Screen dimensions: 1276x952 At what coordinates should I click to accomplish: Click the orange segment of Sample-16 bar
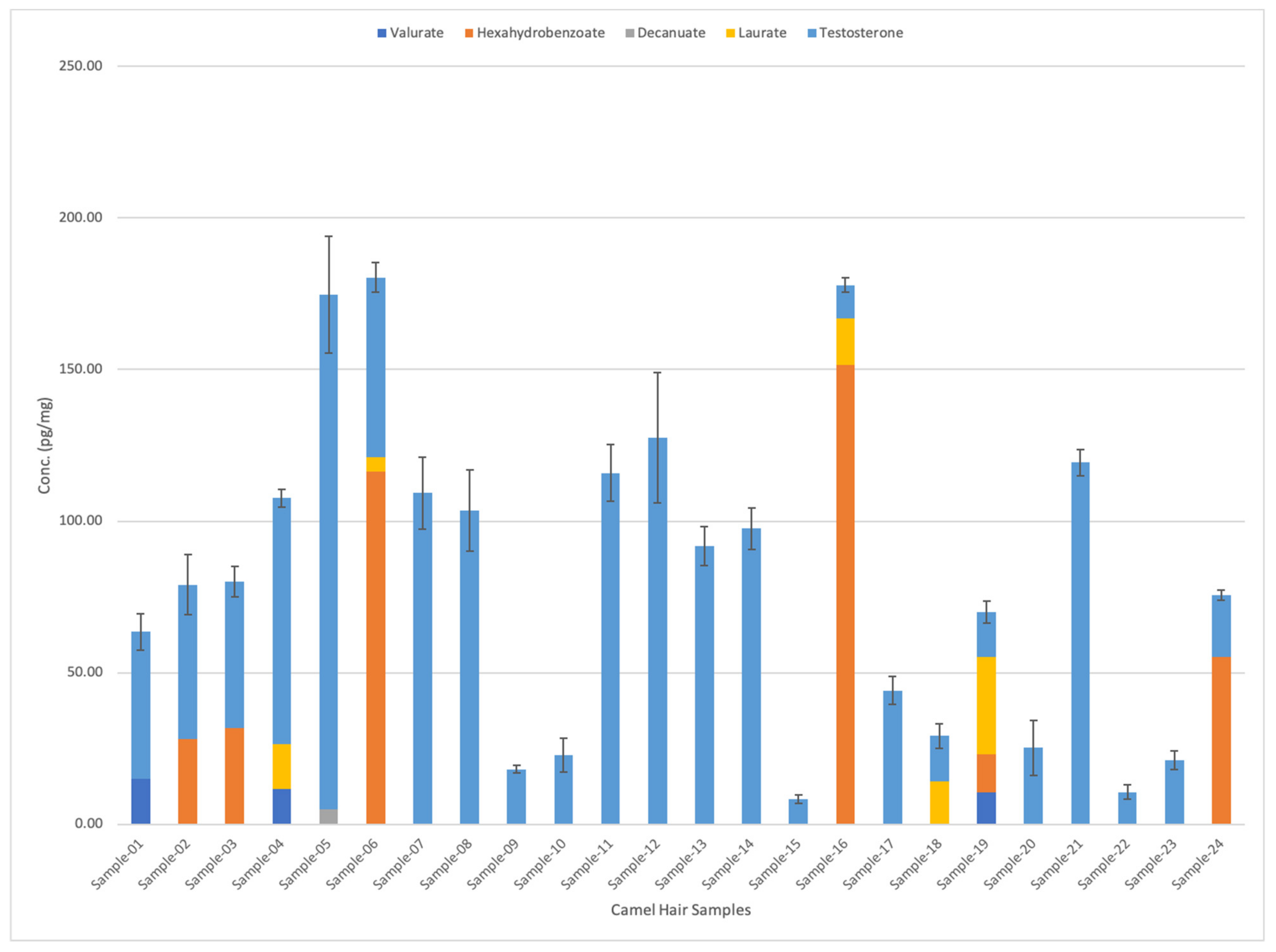click(845, 594)
